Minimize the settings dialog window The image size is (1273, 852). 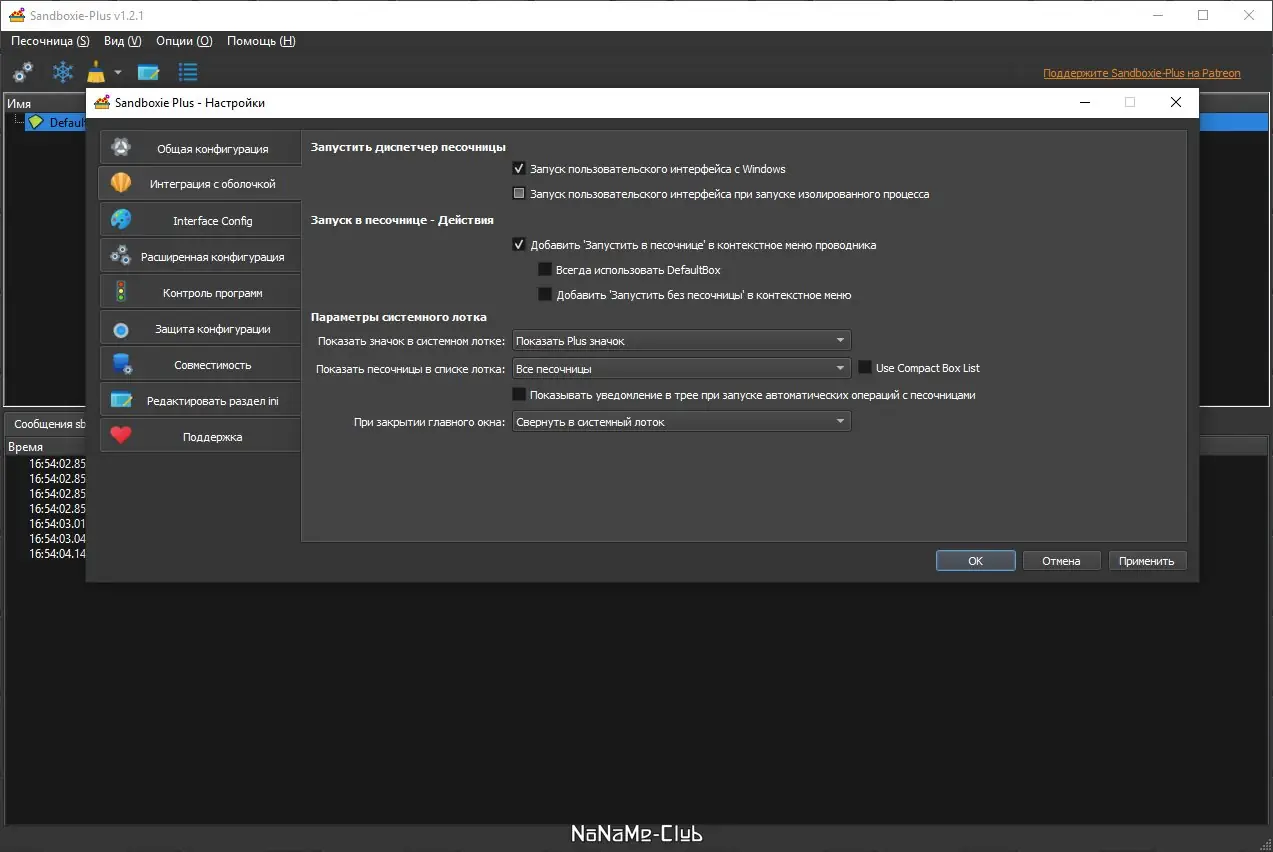pyautogui.click(x=1084, y=102)
